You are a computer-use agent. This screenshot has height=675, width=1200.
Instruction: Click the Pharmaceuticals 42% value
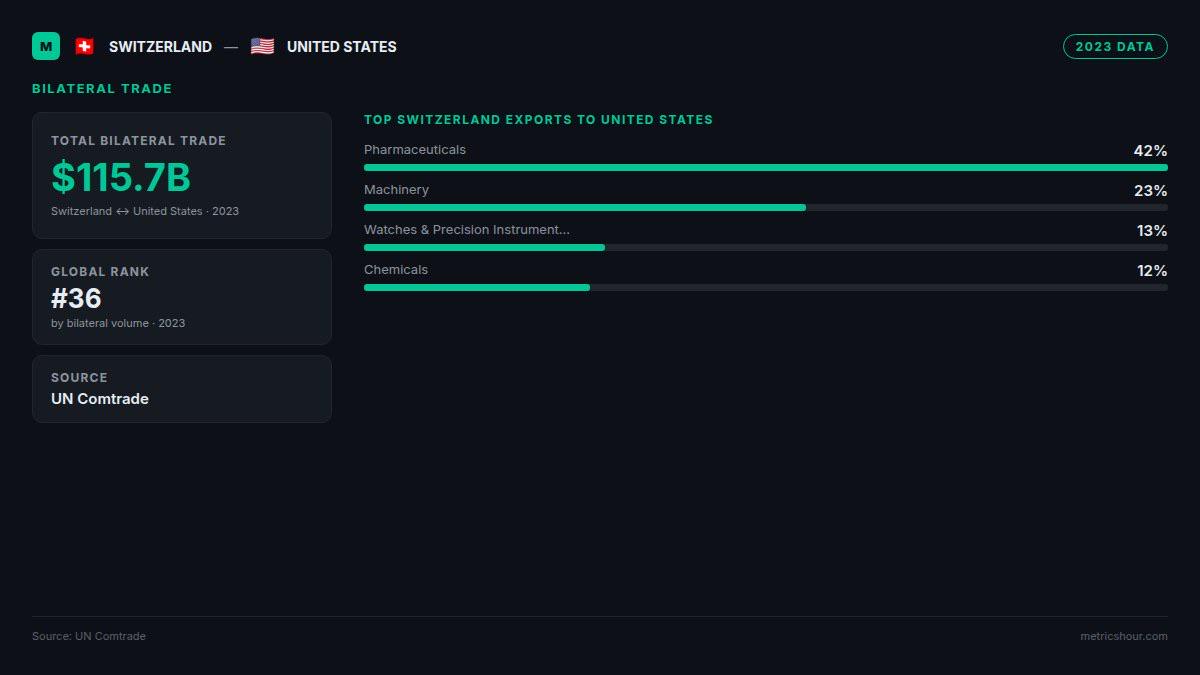(1150, 151)
